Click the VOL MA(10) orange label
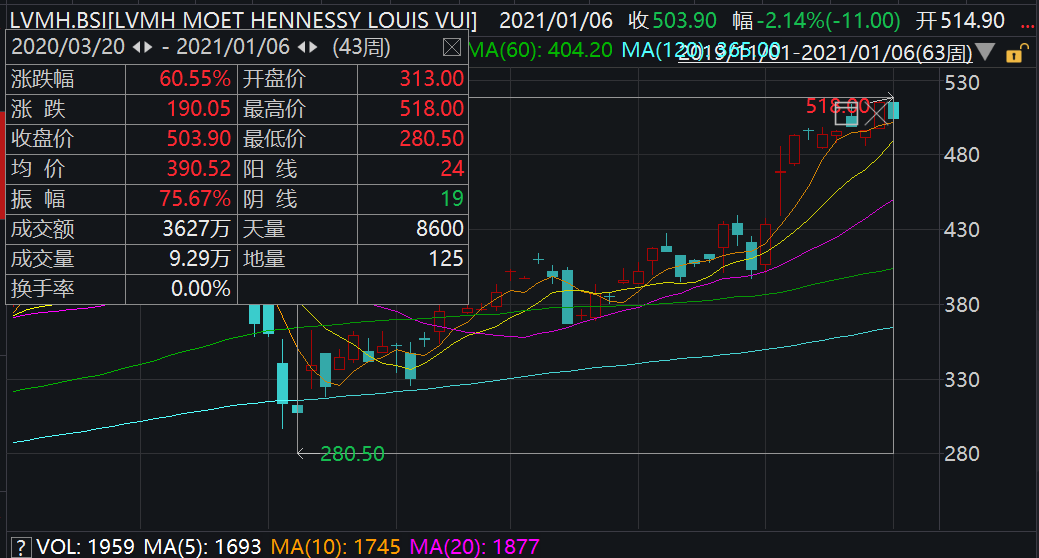The height and width of the screenshot is (558, 1039). point(335,547)
